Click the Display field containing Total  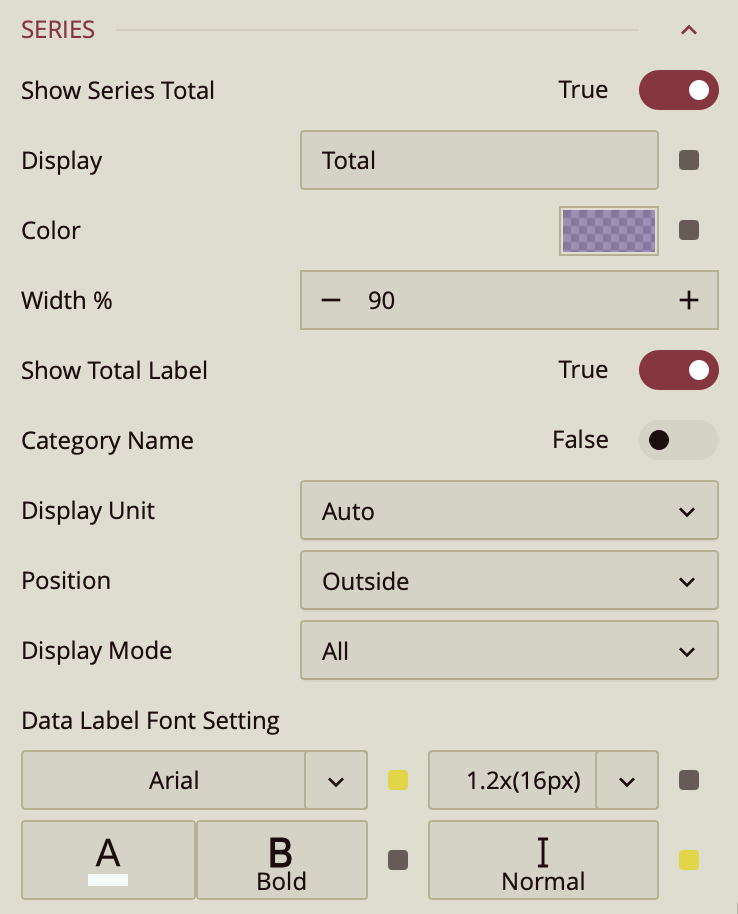479,160
